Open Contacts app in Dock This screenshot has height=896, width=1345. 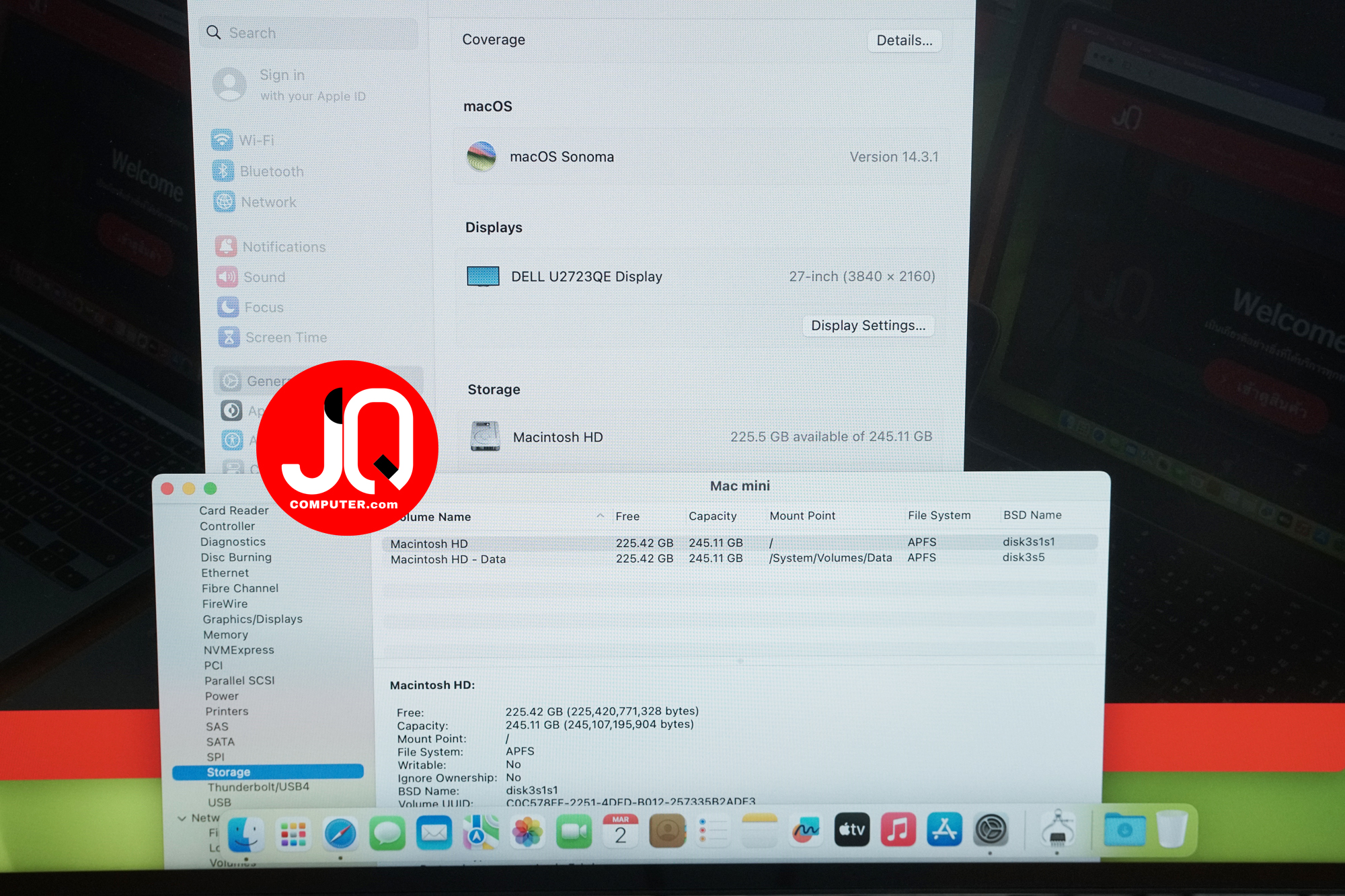click(667, 831)
